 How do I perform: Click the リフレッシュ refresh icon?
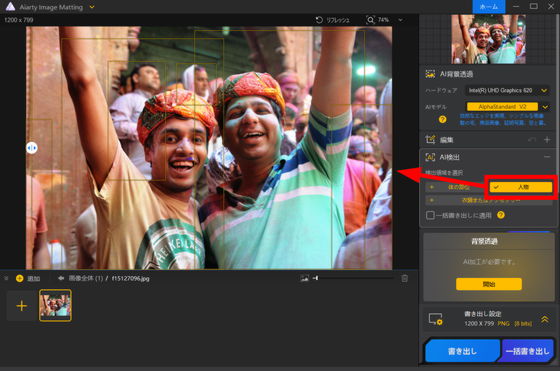coord(319,20)
